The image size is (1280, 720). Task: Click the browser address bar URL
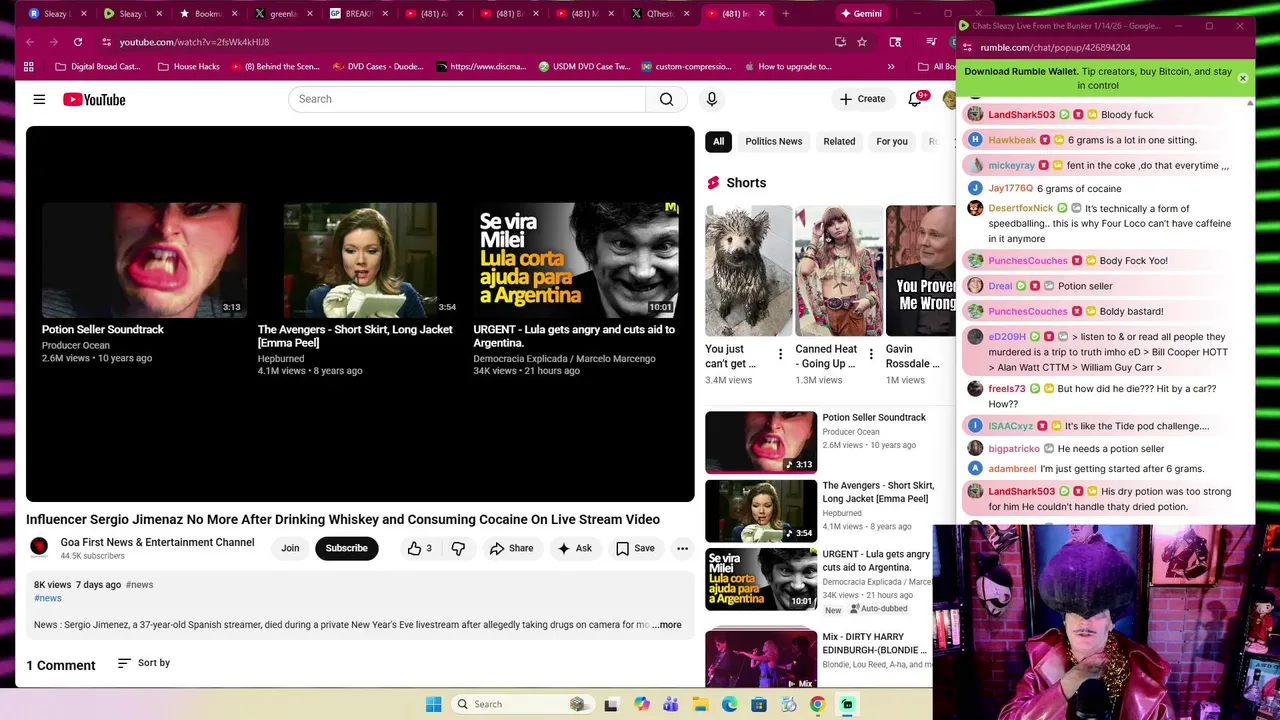coord(194,42)
